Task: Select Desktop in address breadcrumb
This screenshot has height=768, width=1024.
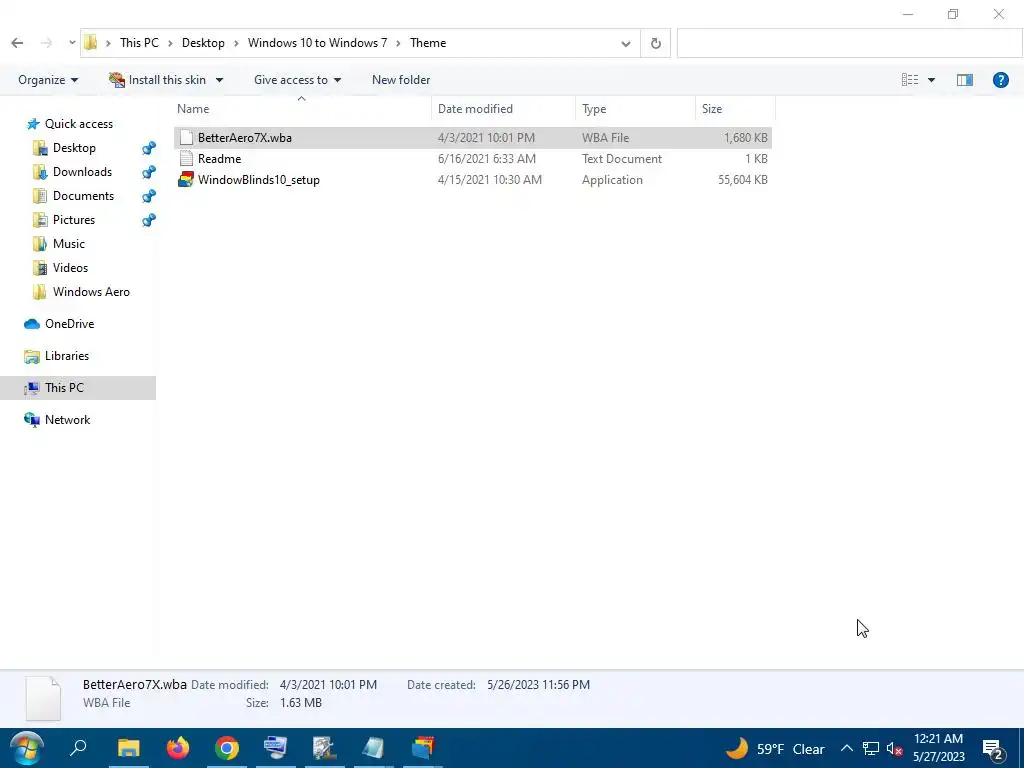Action: (x=203, y=43)
